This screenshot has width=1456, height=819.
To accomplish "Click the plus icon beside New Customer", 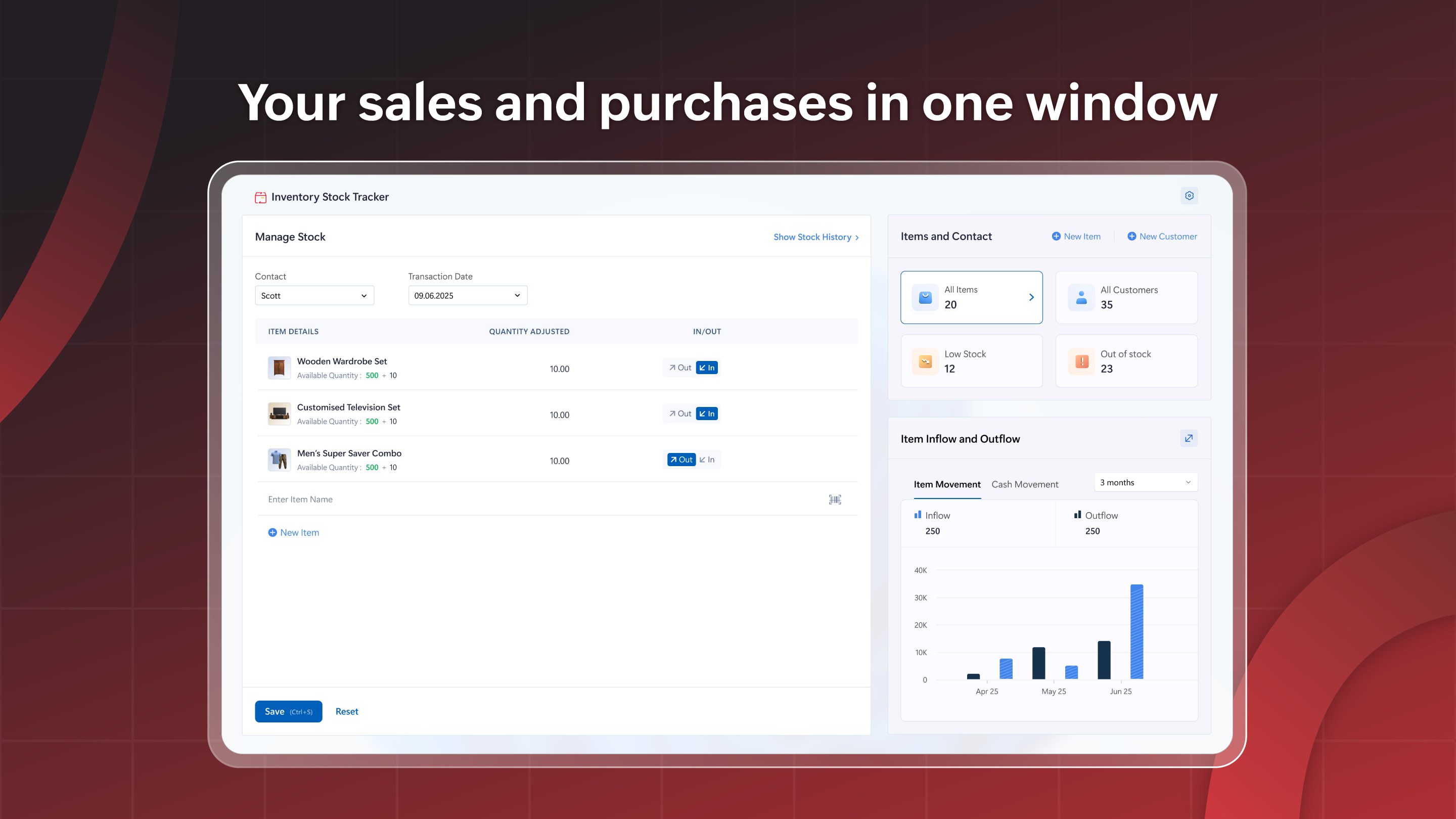I will tap(1131, 236).
